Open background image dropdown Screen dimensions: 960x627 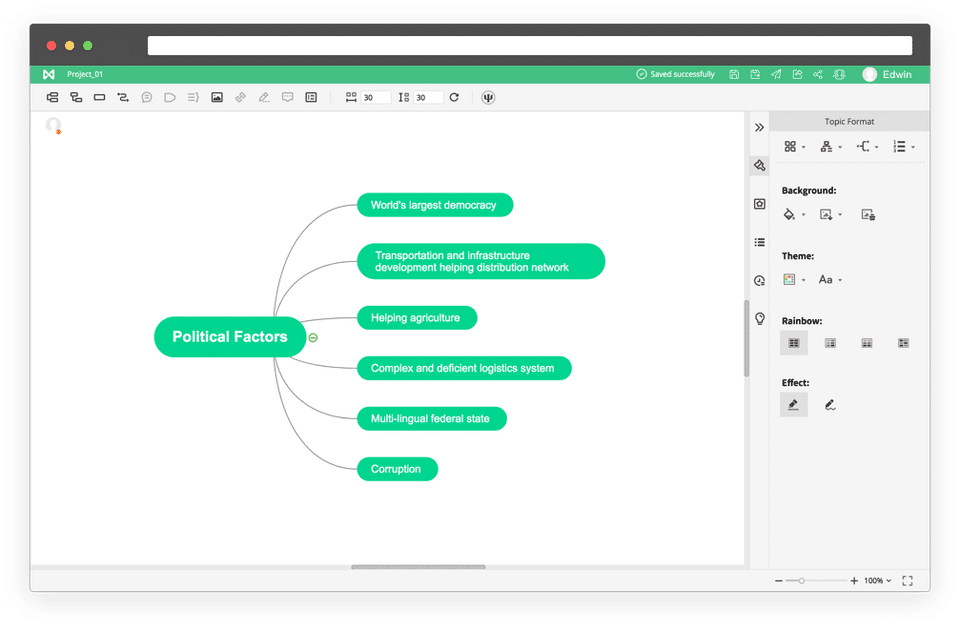coord(831,214)
